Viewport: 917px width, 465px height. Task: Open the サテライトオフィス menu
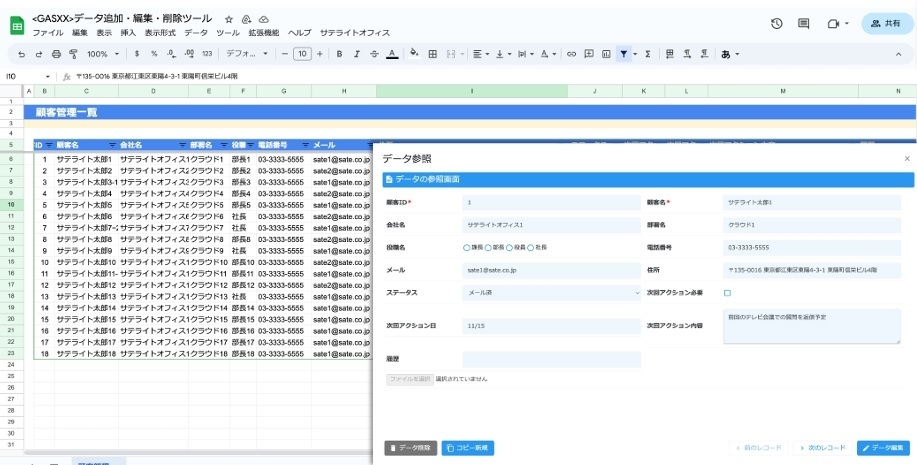click(353, 33)
